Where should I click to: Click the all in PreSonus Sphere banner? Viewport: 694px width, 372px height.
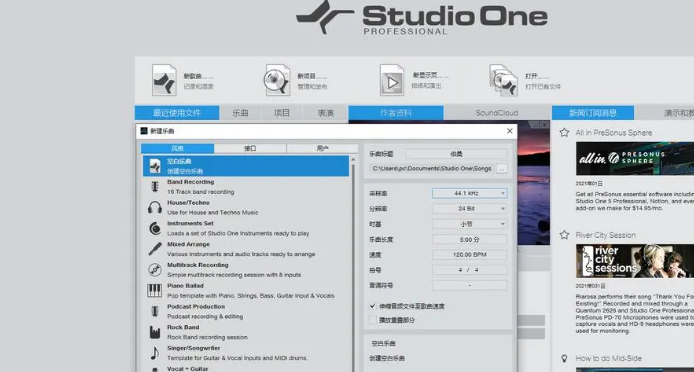(x=635, y=159)
